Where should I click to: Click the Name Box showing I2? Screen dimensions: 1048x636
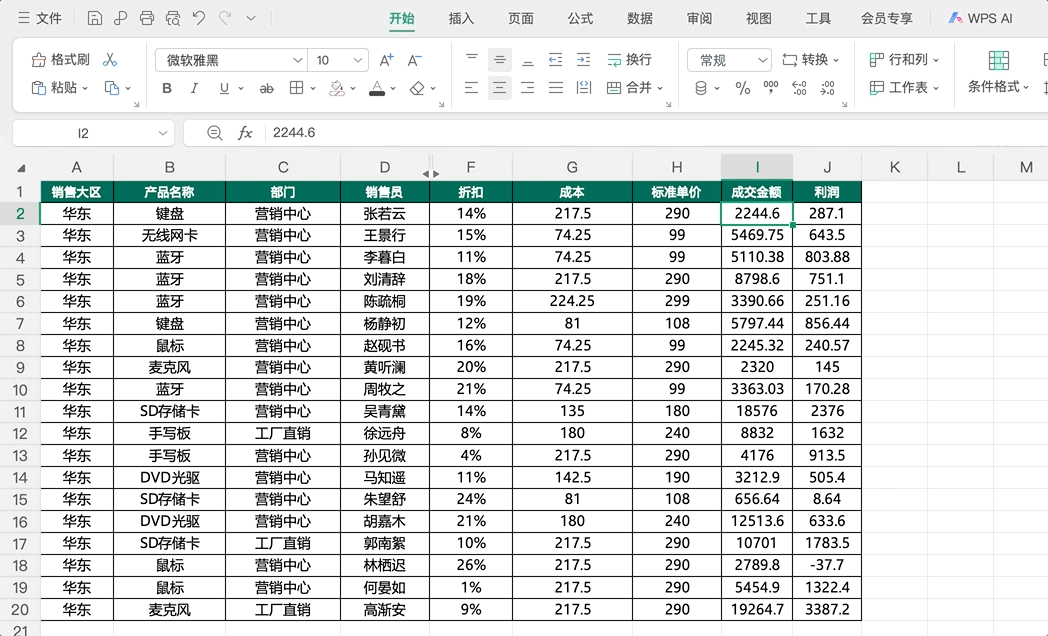[x=83, y=133]
